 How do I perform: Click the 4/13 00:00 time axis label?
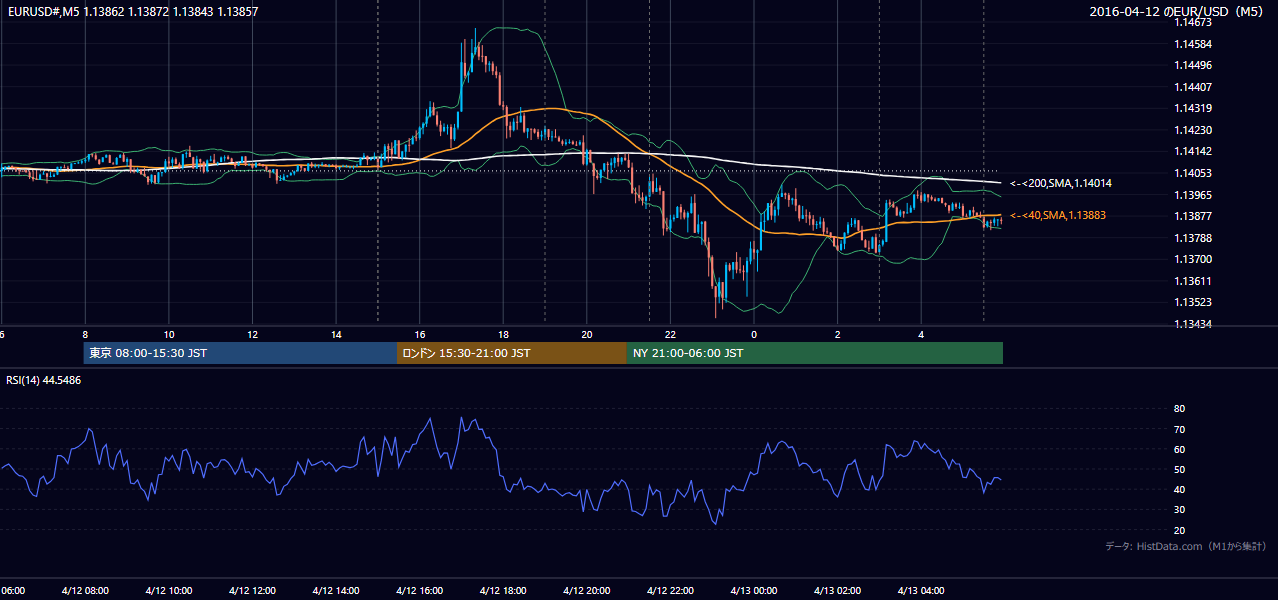(x=754, y=591)
